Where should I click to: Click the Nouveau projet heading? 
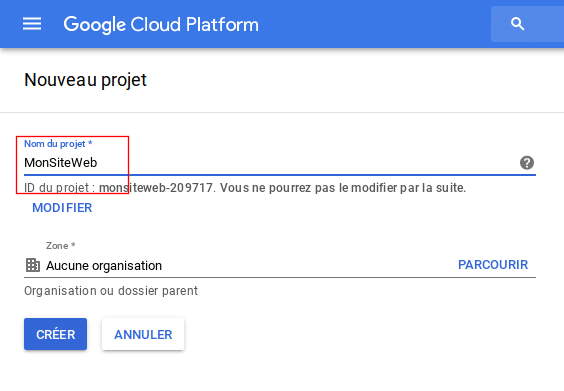pos(86,80)
